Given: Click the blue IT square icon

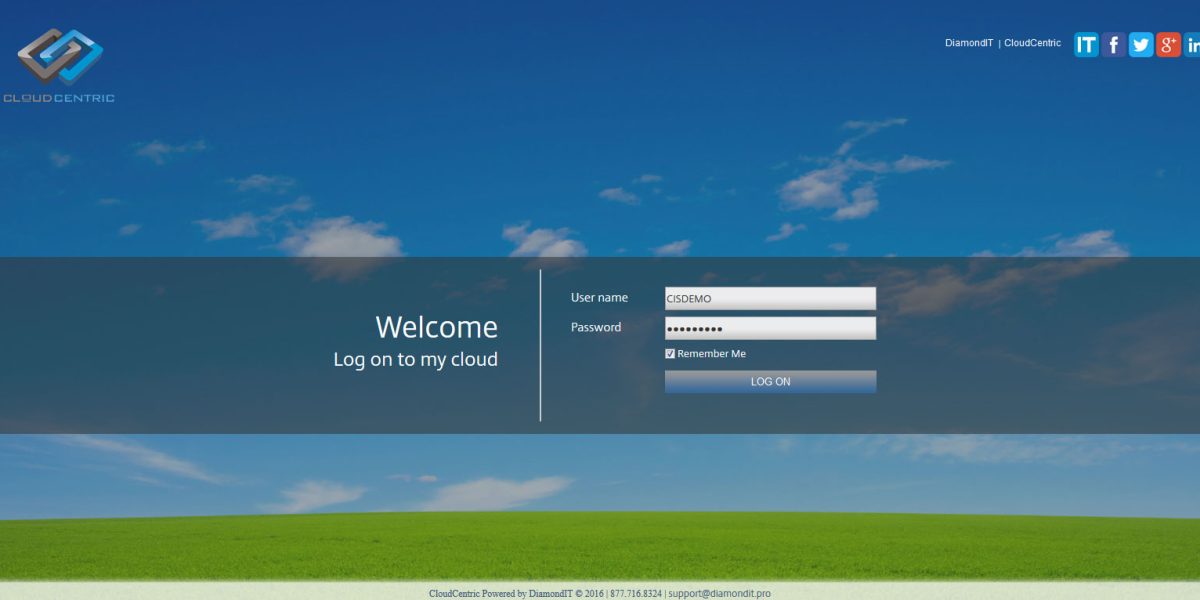Looking at the screenshot, I should (x=1085, y=44).
